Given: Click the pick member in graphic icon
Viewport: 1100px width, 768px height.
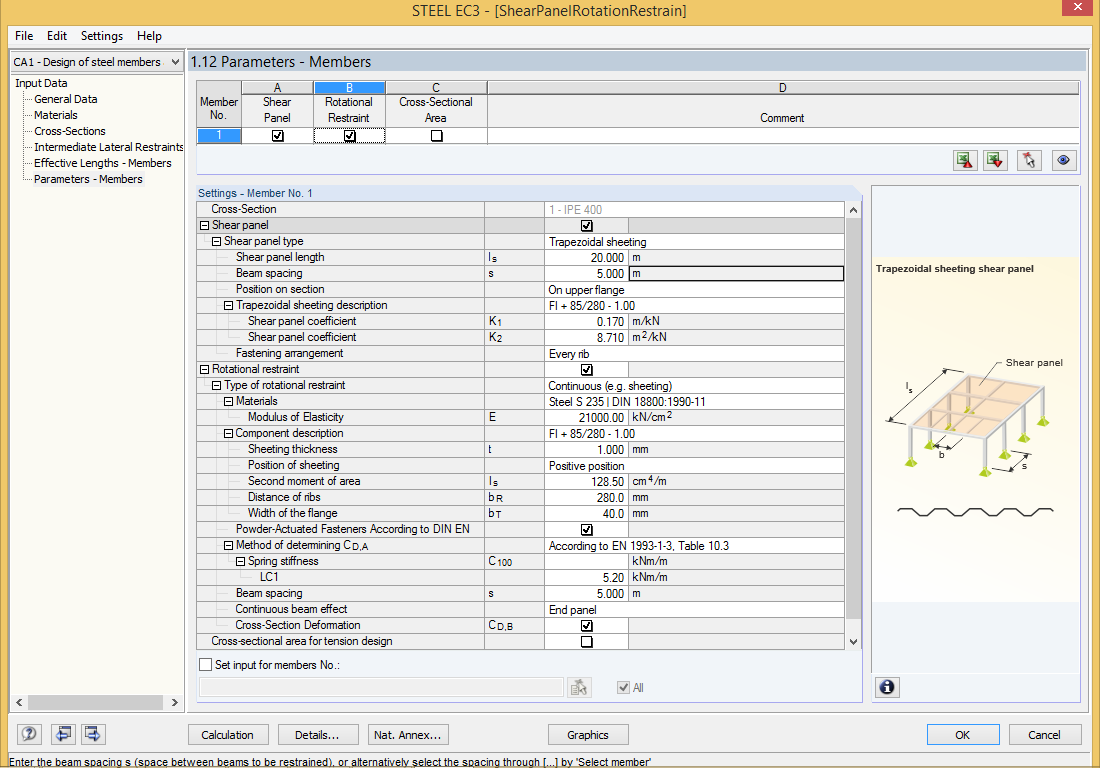Looking at the screenshot, I should pos(1030,160).
